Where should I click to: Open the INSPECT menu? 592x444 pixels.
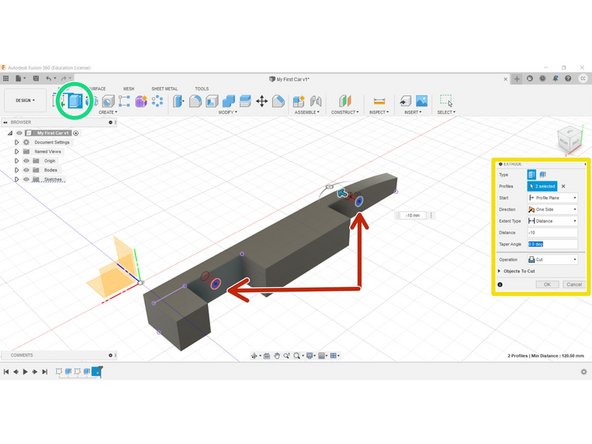pos(379,112)
